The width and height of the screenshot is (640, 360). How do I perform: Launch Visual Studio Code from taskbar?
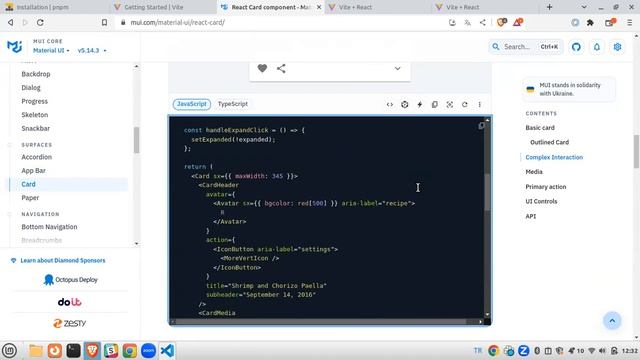coord(167,351)
